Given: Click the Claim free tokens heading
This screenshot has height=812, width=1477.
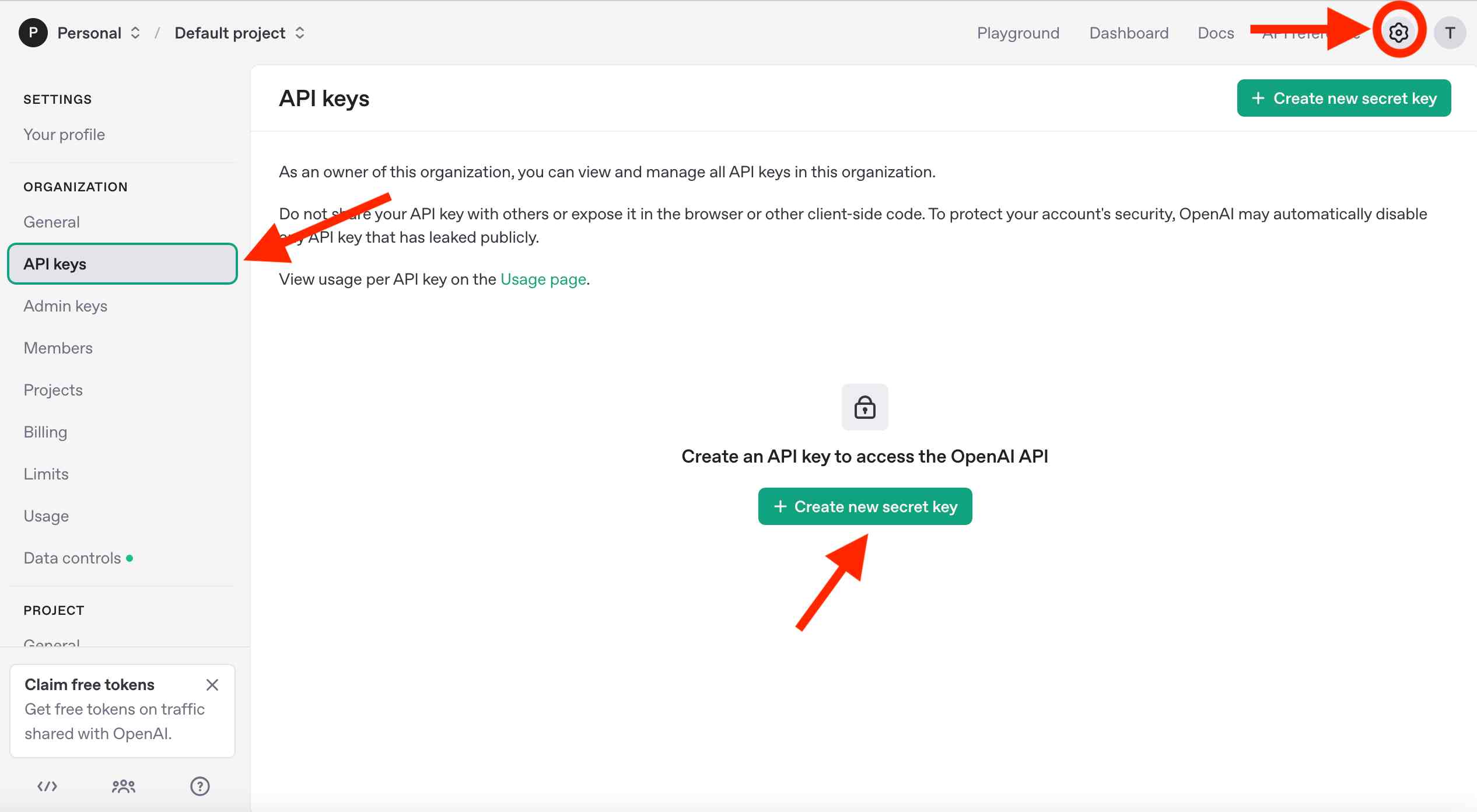Looking at the screenshot, I should coord(90,685).
